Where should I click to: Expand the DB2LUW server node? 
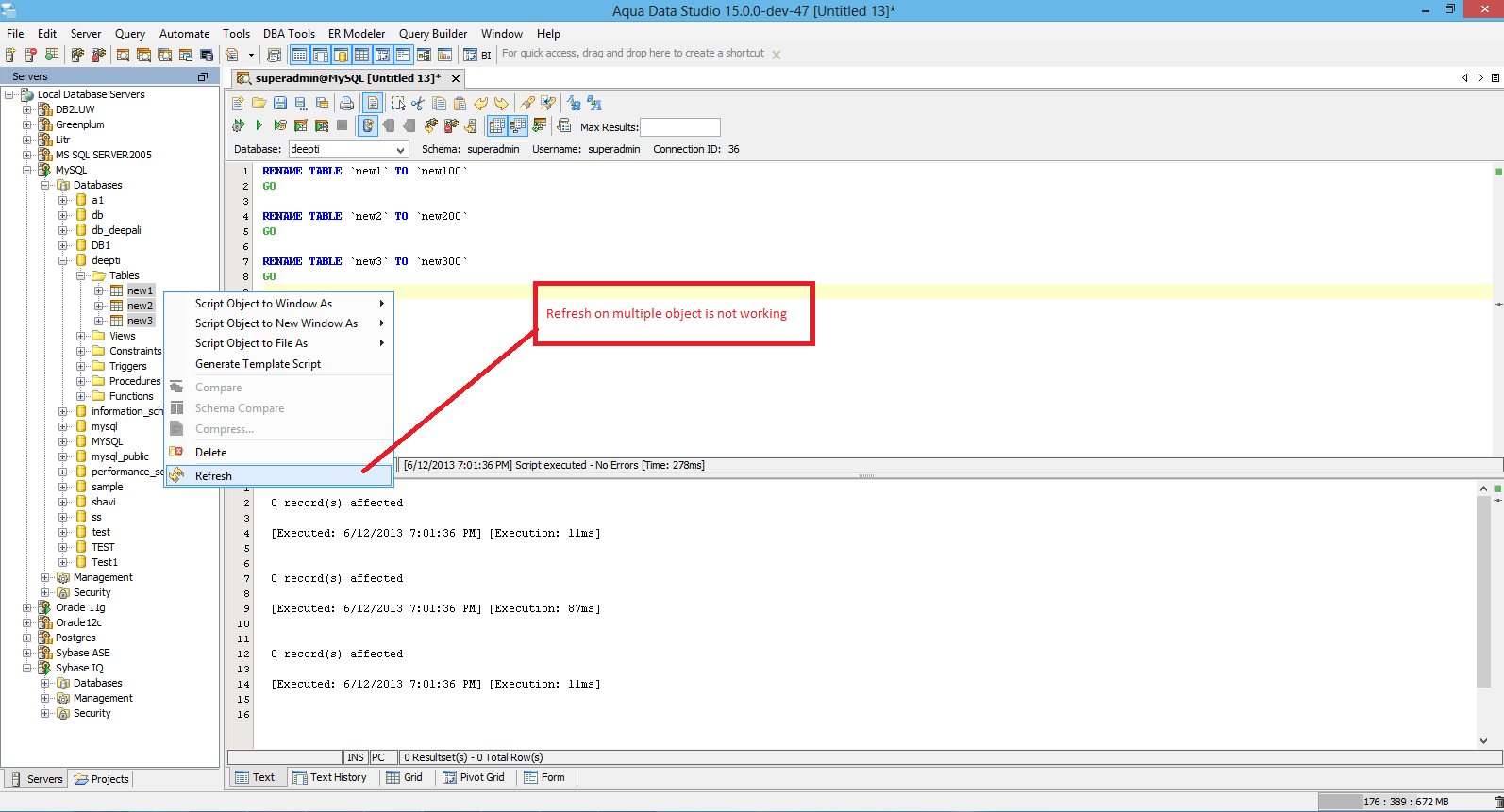pyautogui.click(x=27, y=109)
